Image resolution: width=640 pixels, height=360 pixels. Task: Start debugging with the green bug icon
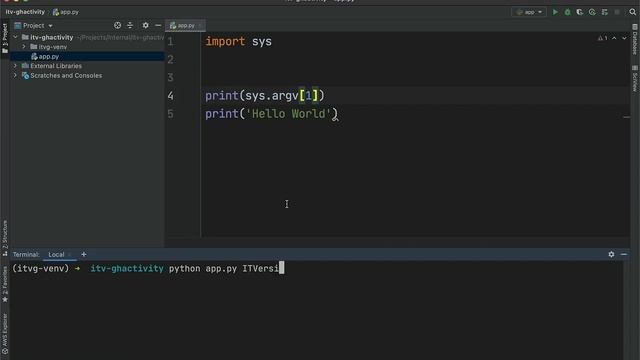tap(567, 12)
